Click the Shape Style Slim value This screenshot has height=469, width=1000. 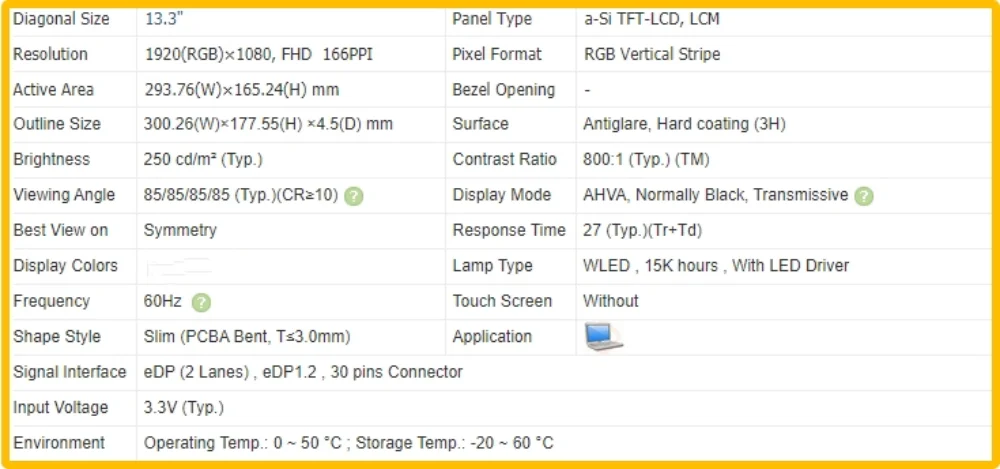pos(247,336)
